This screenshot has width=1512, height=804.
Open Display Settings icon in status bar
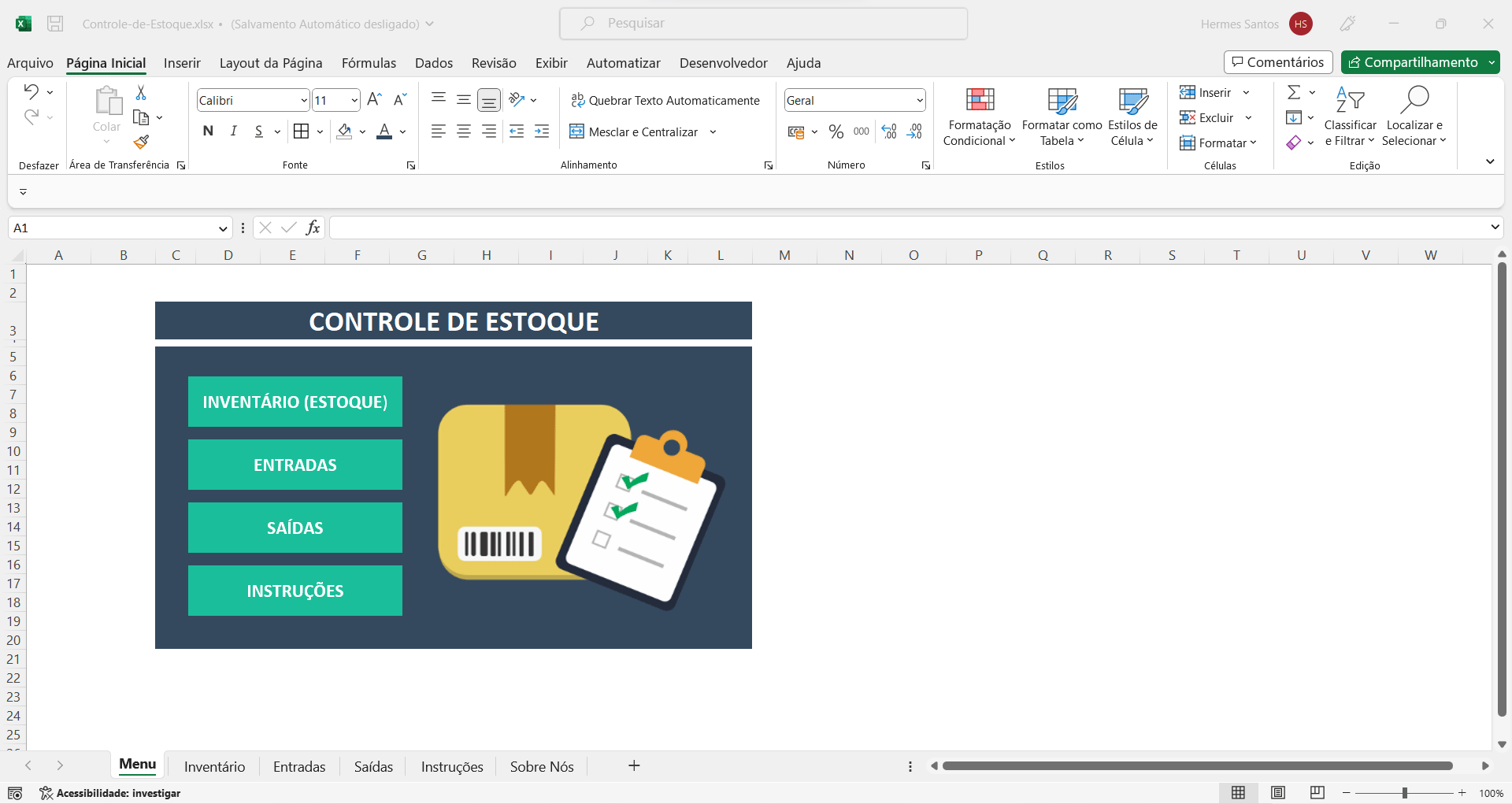tap(15, 793)
